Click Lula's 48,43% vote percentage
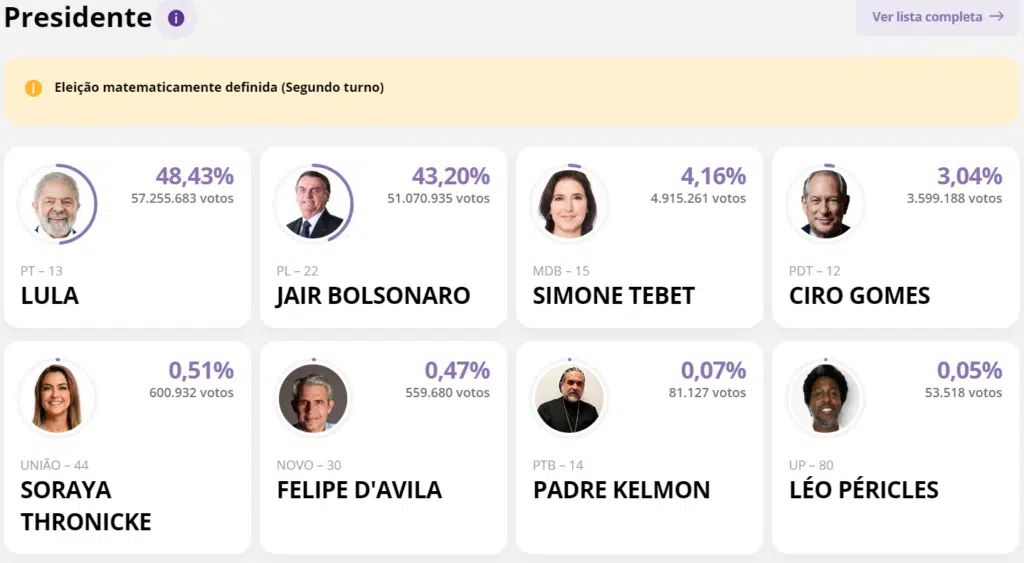The width and height of the screenshot is (1024, 563). pyautogui.click(x=194, y=177)
